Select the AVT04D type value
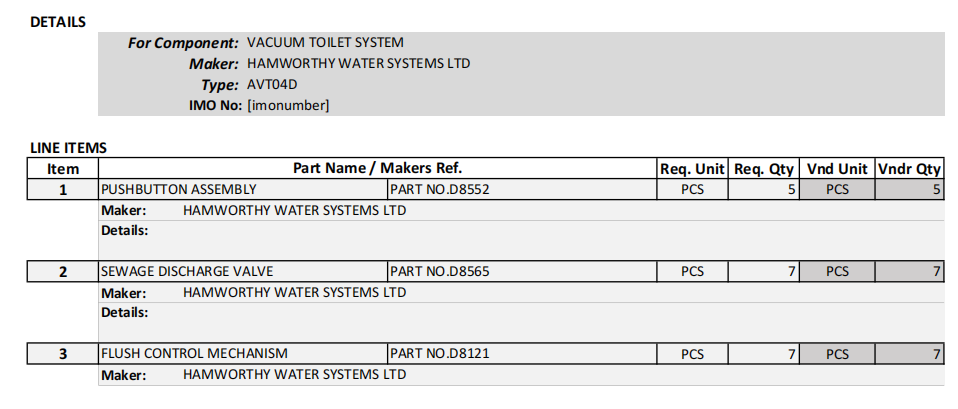 click(x=272, y=84)
